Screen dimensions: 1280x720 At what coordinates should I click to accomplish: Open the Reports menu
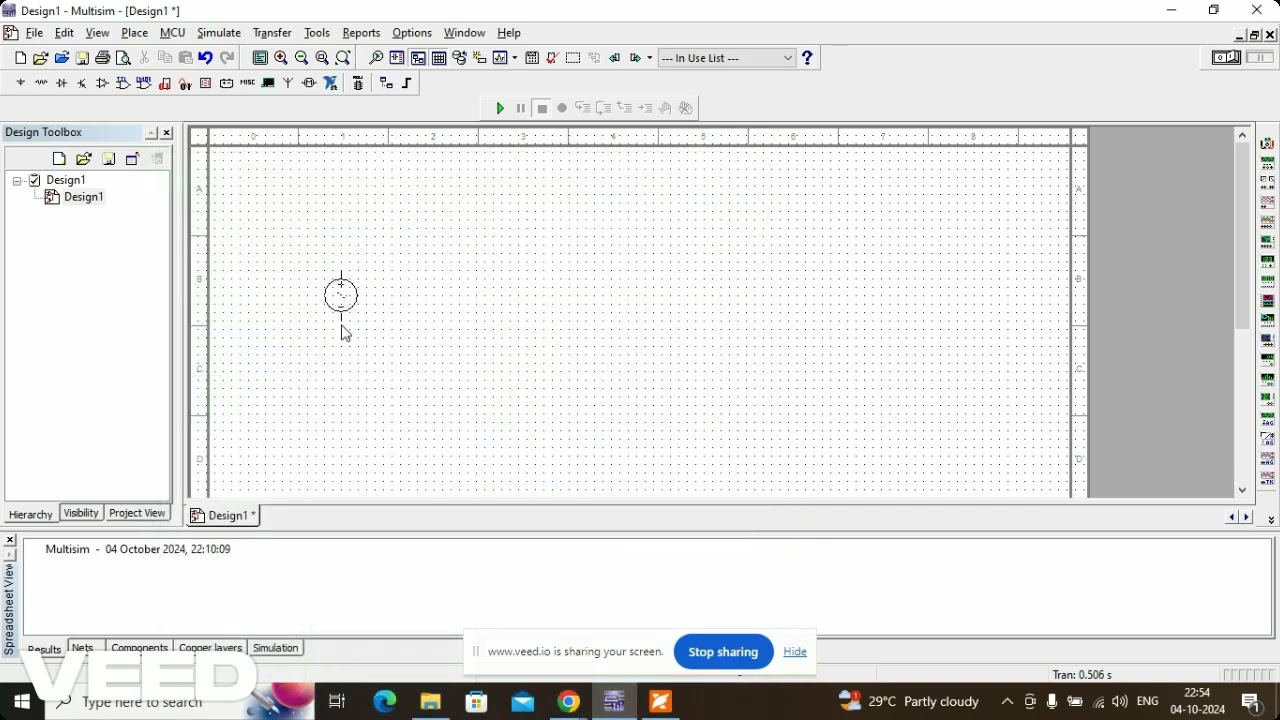tap(361, 33)
